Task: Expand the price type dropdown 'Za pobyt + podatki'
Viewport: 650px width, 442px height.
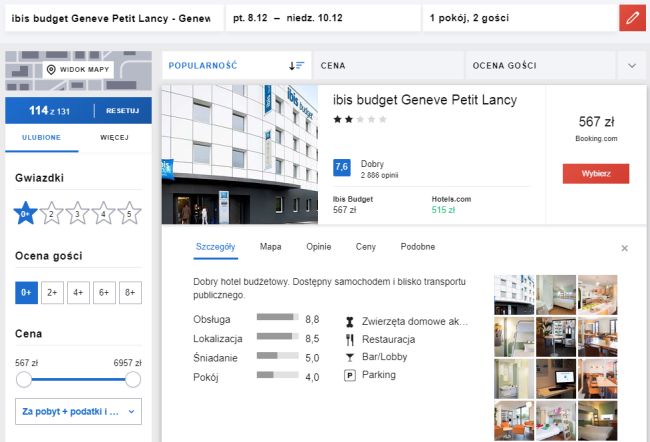Action: click(78, 411)
